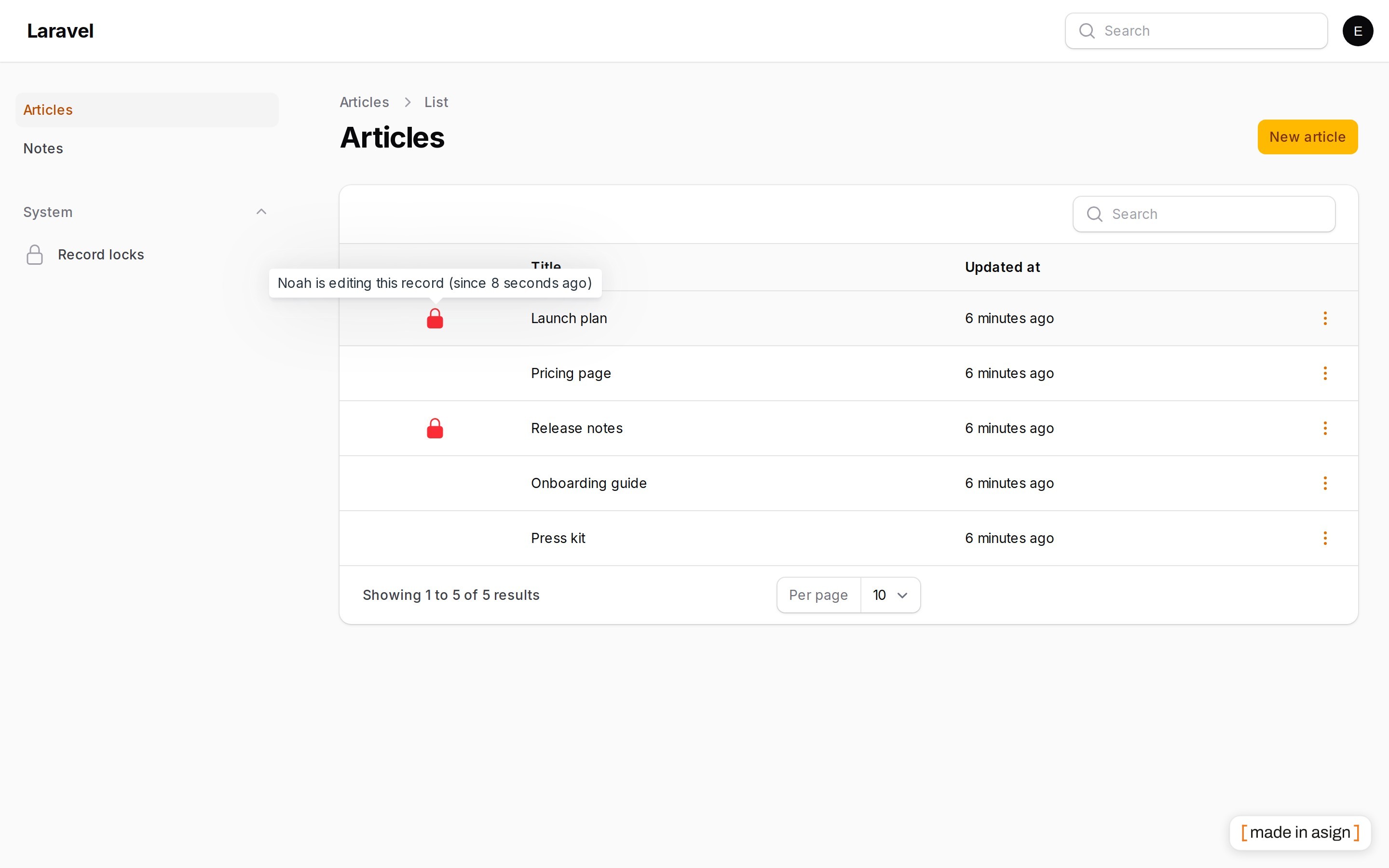The height and width of the screenshot is (868, 1389).
Task: Click the made in asign badge
Action: (x=1300, y=832)
